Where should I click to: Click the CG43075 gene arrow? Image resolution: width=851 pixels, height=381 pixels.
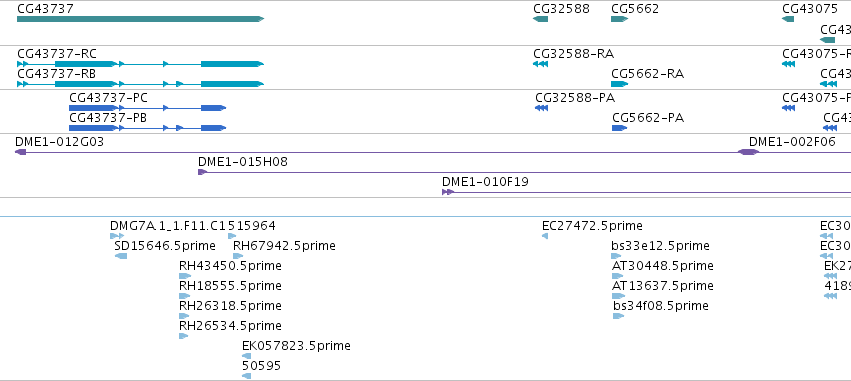point(788,19)
